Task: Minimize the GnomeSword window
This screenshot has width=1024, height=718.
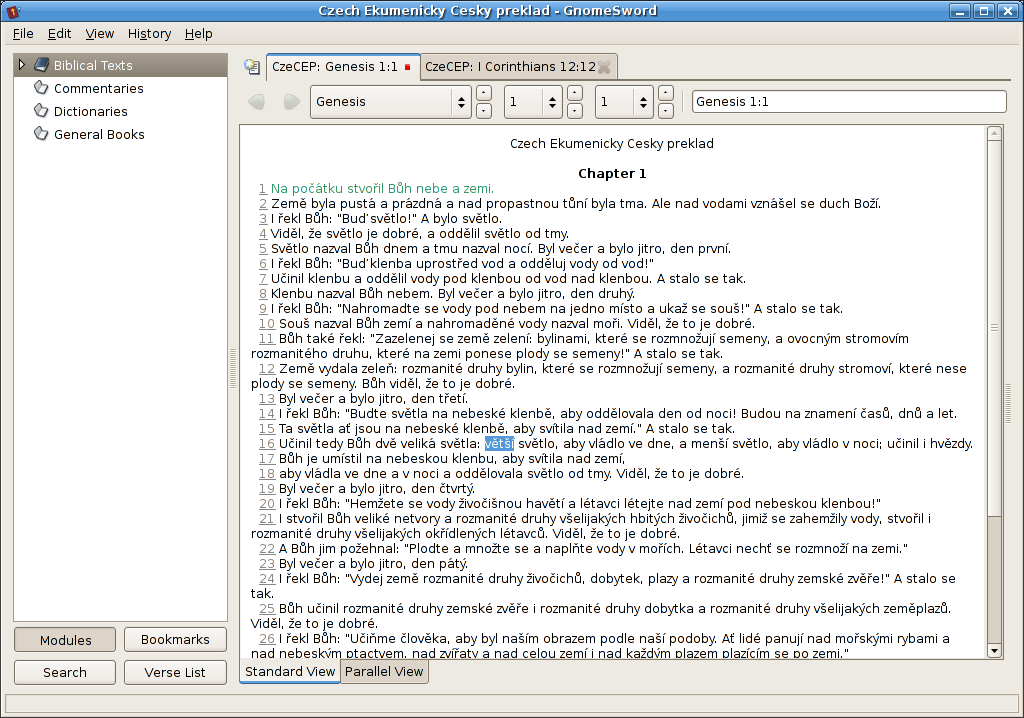Action: click(x=959, y=11)
